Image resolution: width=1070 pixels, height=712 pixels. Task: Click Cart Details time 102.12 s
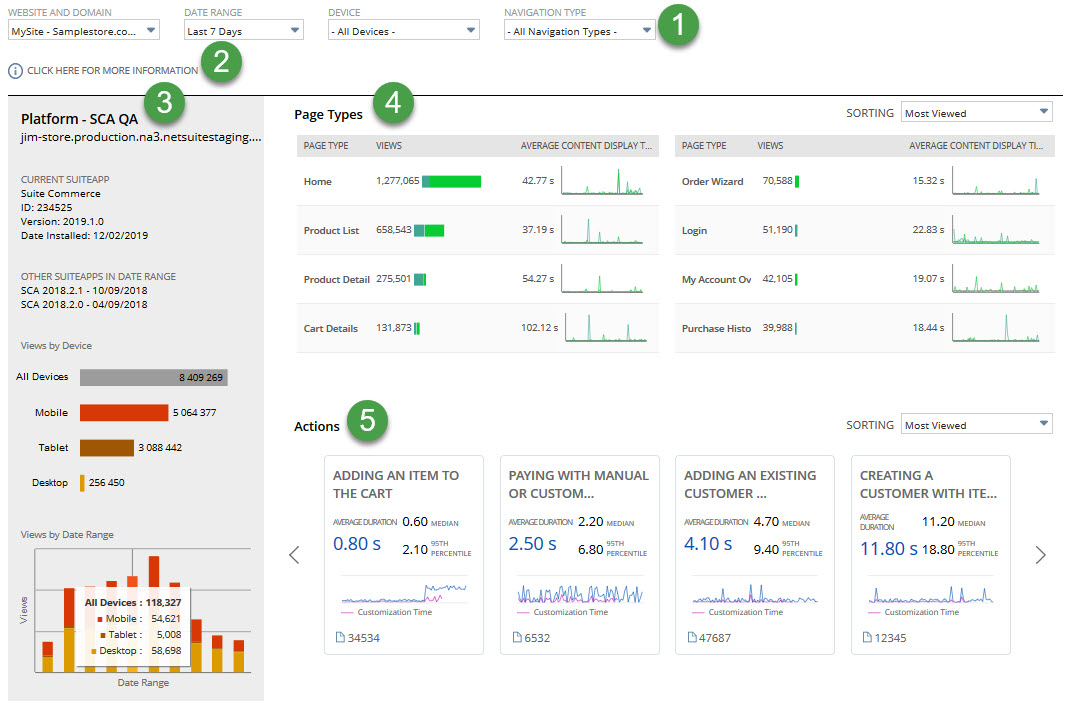point(539,328)
